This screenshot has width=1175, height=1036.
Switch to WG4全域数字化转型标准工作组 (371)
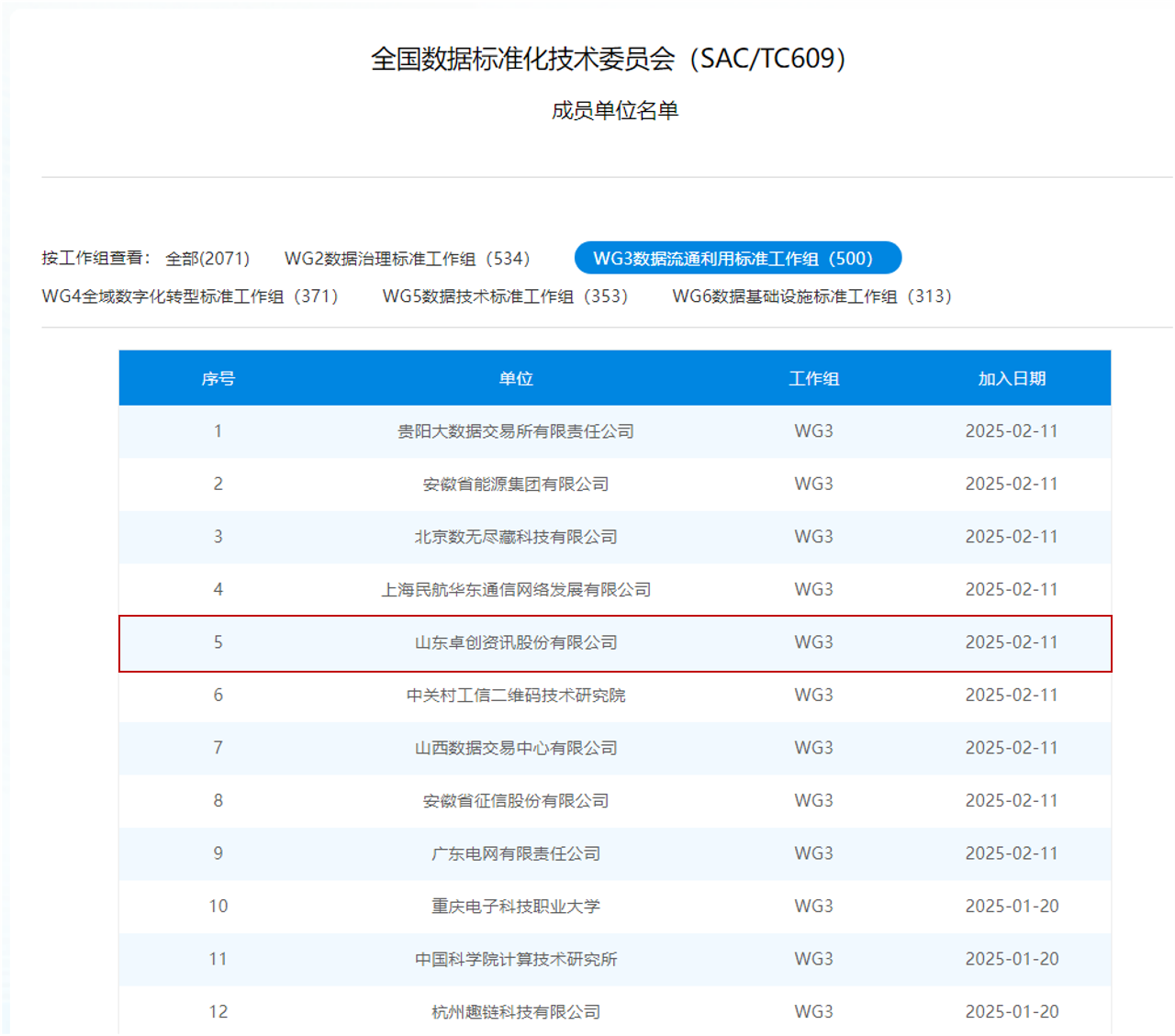tap(190, 296)
